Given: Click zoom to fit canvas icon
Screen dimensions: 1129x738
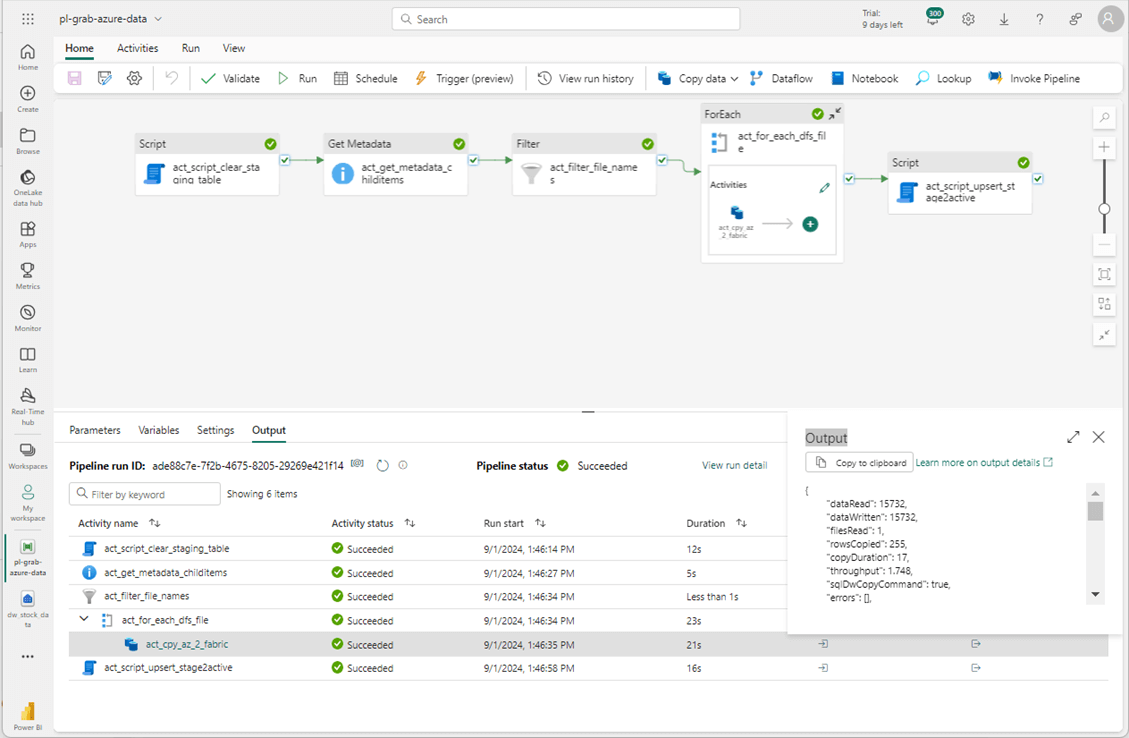Looking at the screenshot, I should [1104, 274].
